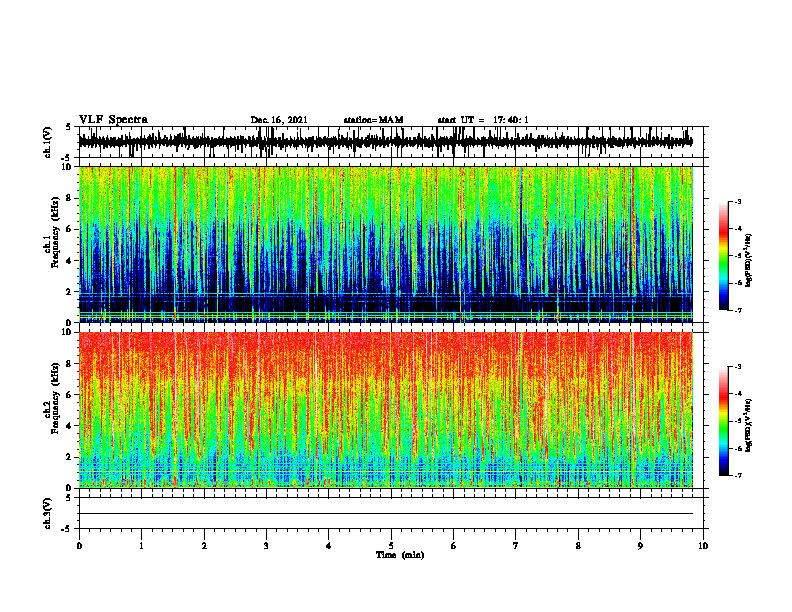Click the 'start UT = 17:40: 1' text
Screen dimensions: 792x612
483,120
